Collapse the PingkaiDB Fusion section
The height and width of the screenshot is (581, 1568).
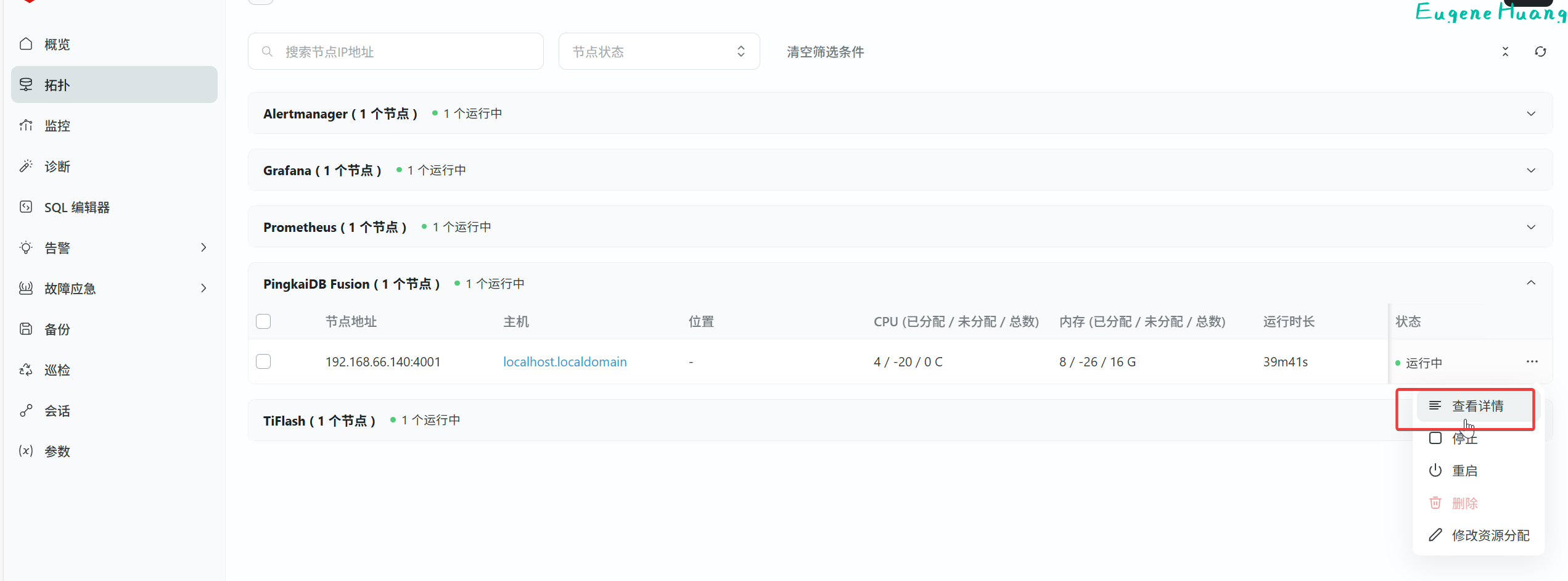(1530, 283)
